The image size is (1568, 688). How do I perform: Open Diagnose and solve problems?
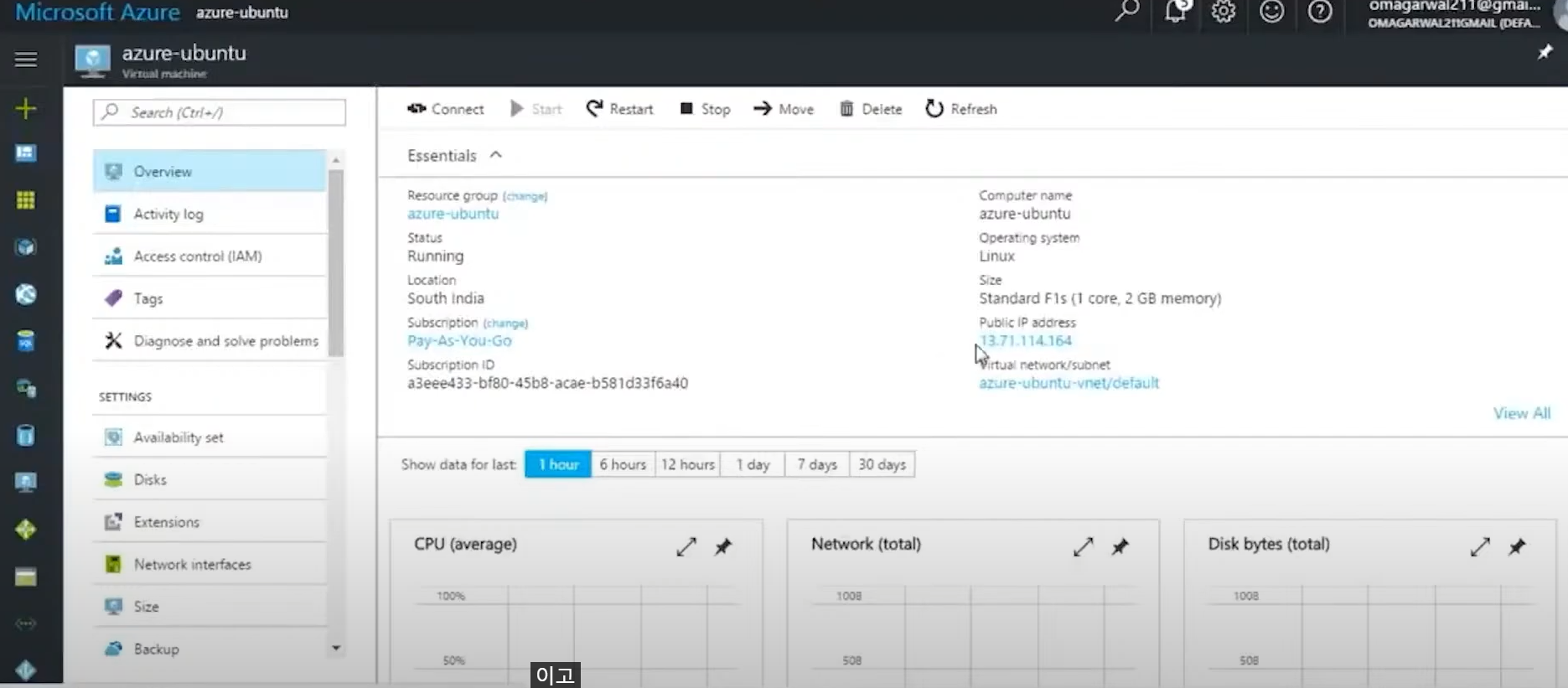pos(210,340)
